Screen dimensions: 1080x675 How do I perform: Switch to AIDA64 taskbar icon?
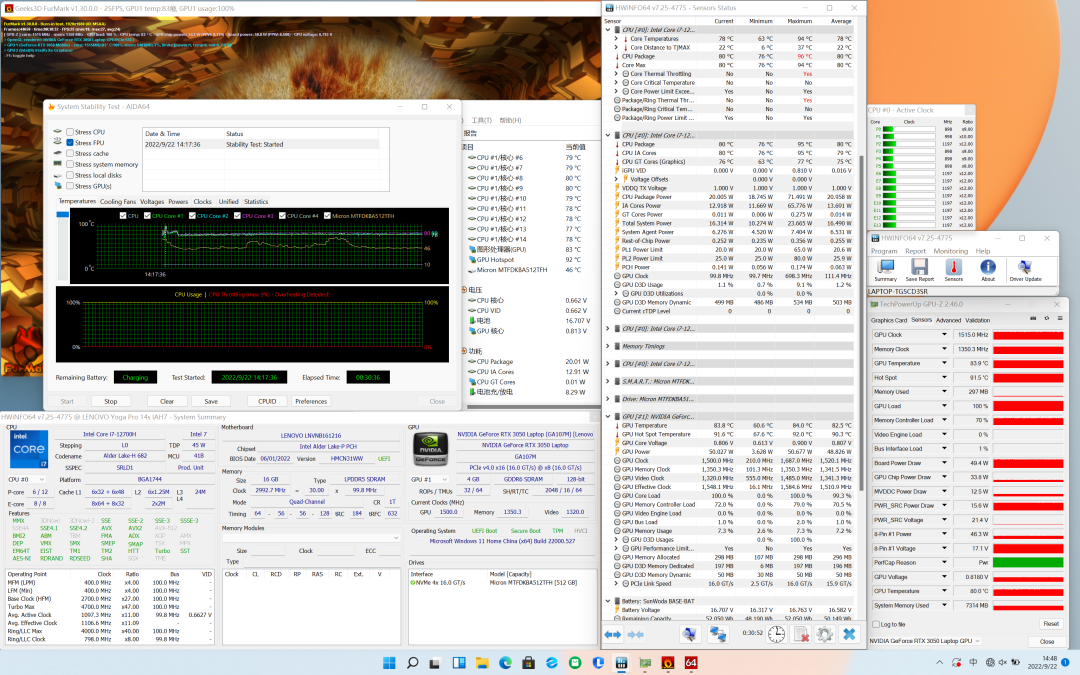pos(691,663)
